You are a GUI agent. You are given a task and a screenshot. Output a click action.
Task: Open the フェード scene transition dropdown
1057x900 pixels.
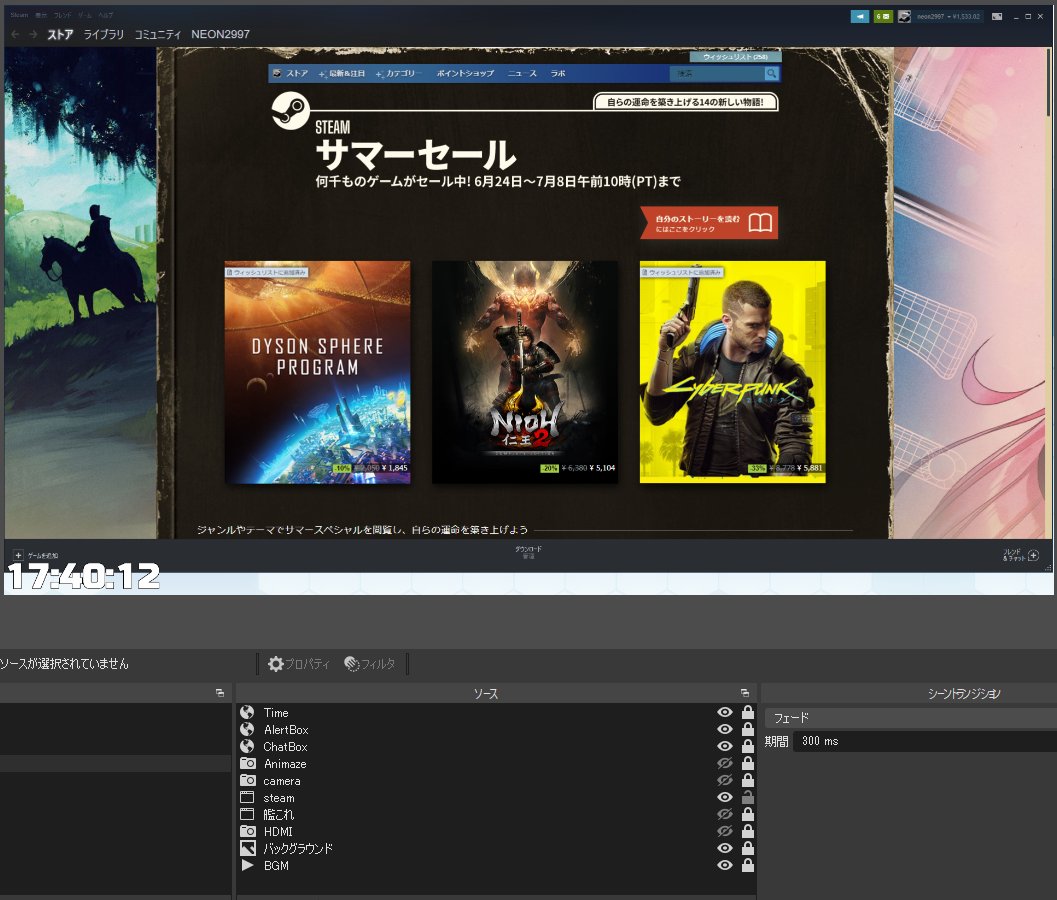click(x=910, y=718)
